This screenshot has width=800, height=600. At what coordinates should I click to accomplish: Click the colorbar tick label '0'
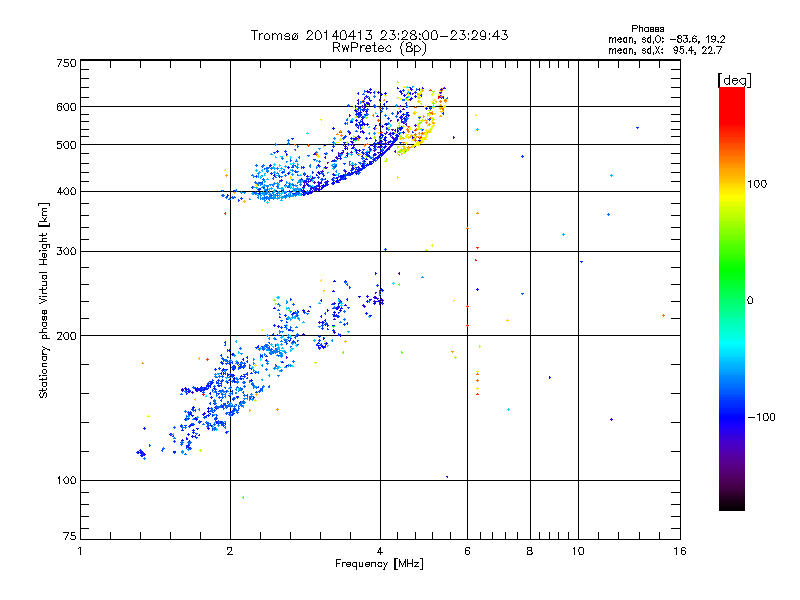click(749, 301)
